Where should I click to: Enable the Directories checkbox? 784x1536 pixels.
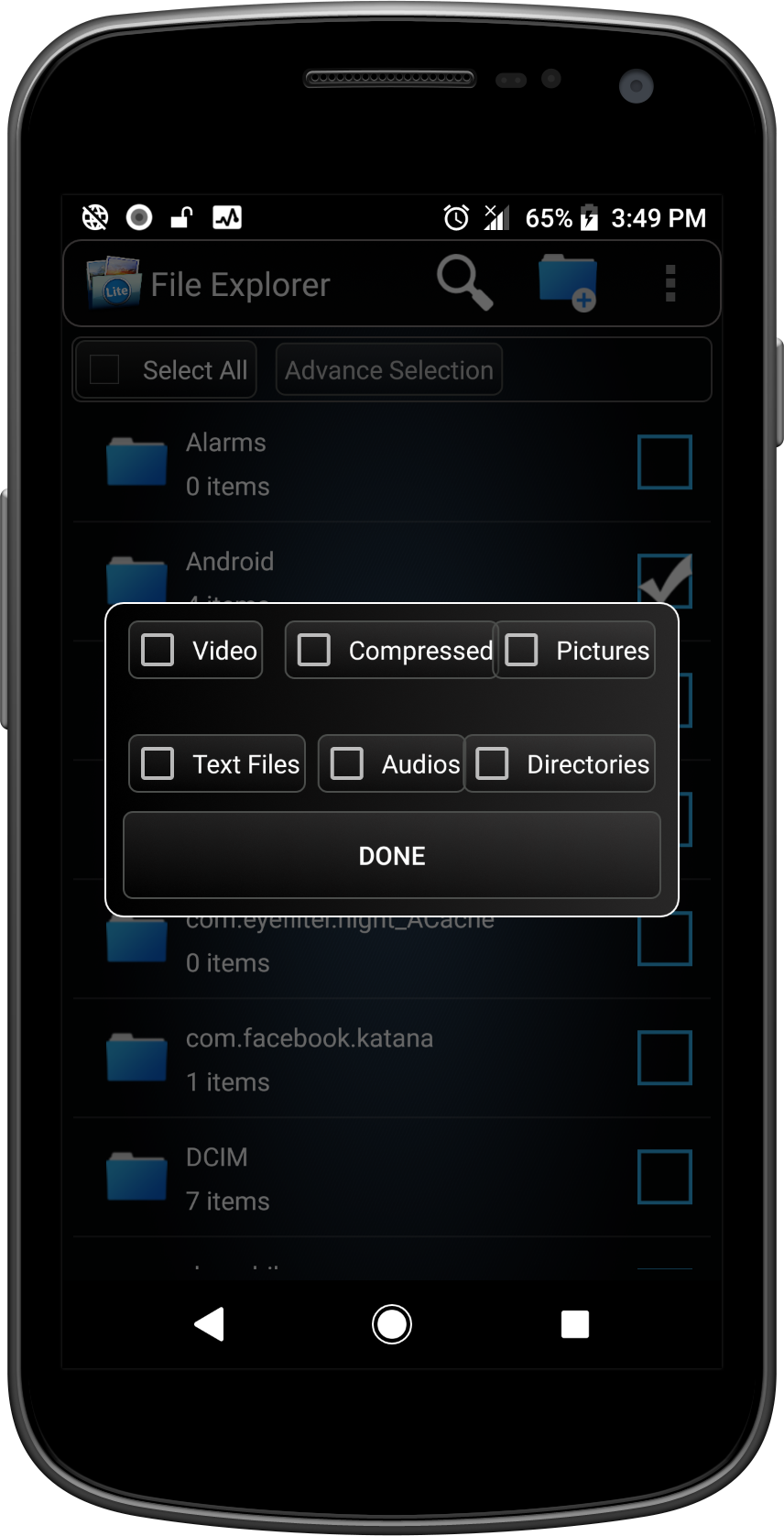492,763
